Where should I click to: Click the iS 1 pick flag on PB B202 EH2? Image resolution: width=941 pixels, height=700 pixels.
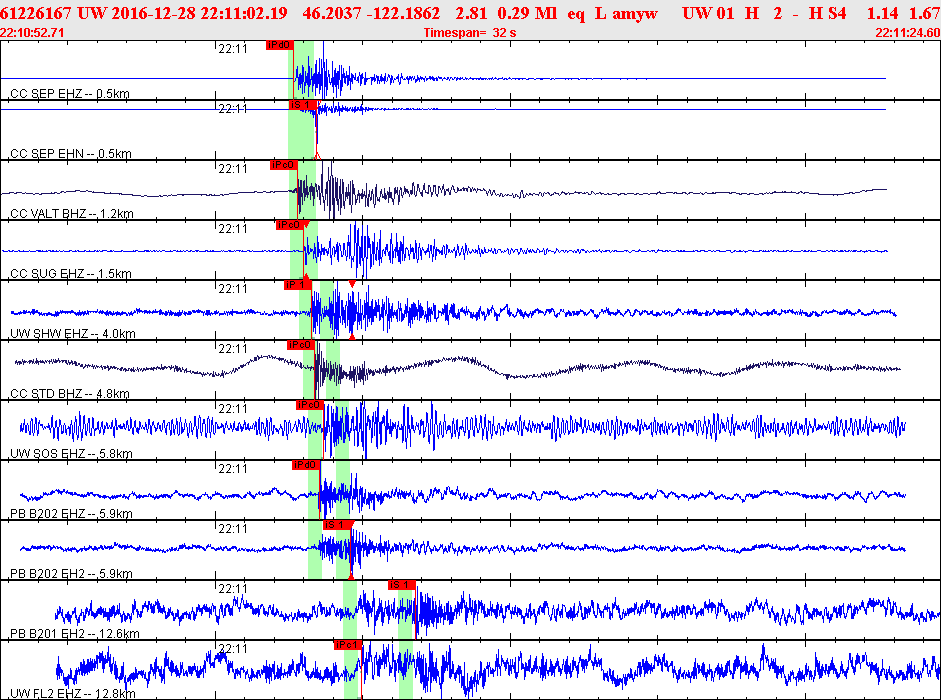click(x=335, y=525)
